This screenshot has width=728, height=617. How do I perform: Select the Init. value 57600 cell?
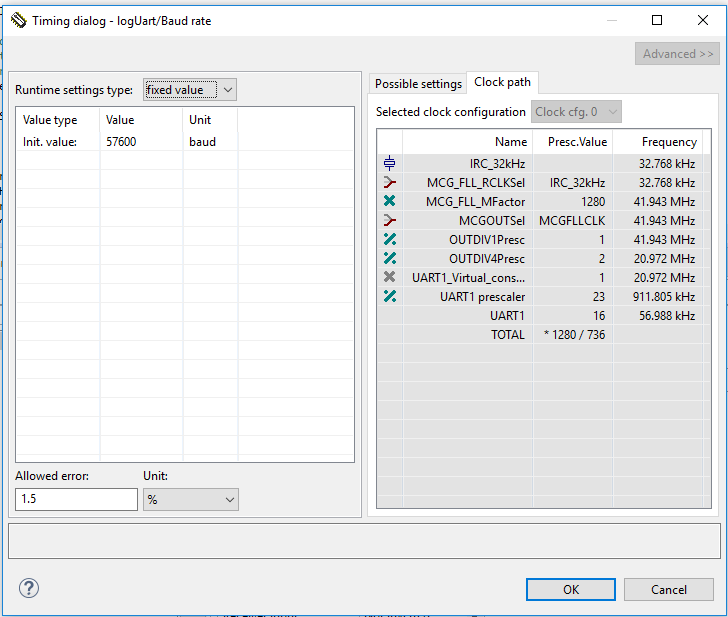tap(141, 142)
